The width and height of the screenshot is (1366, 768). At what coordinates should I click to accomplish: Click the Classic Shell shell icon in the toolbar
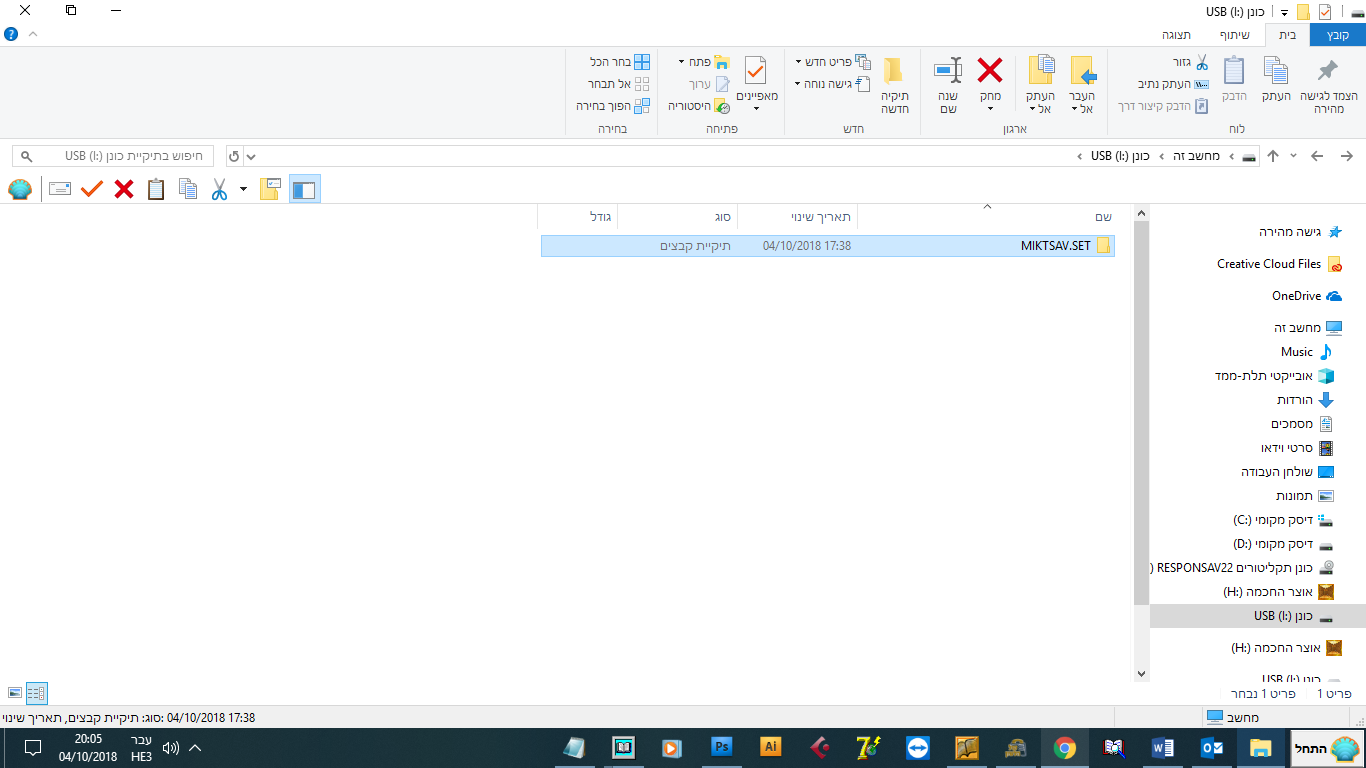pyautogui.click(x=20, y=188)
